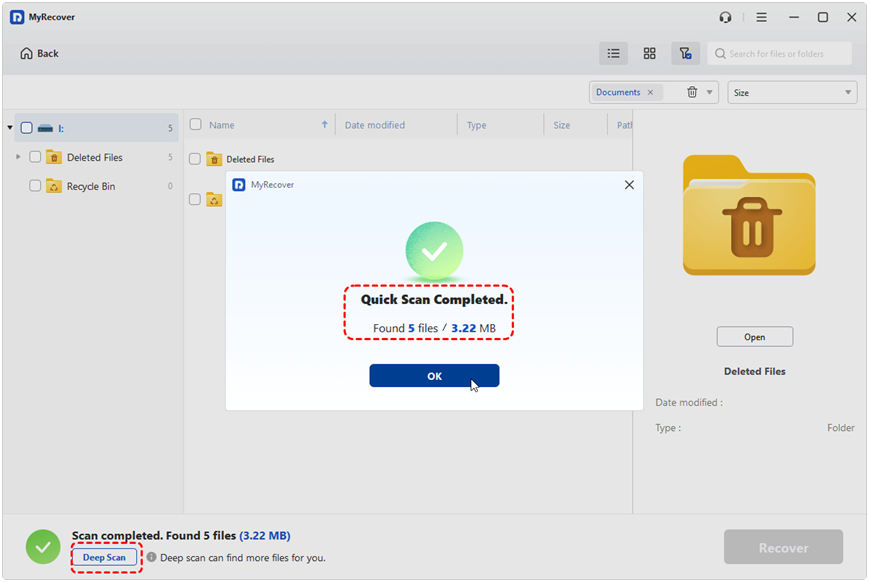Click the Recycle Bin folder icon in the tree

(54, 186)
